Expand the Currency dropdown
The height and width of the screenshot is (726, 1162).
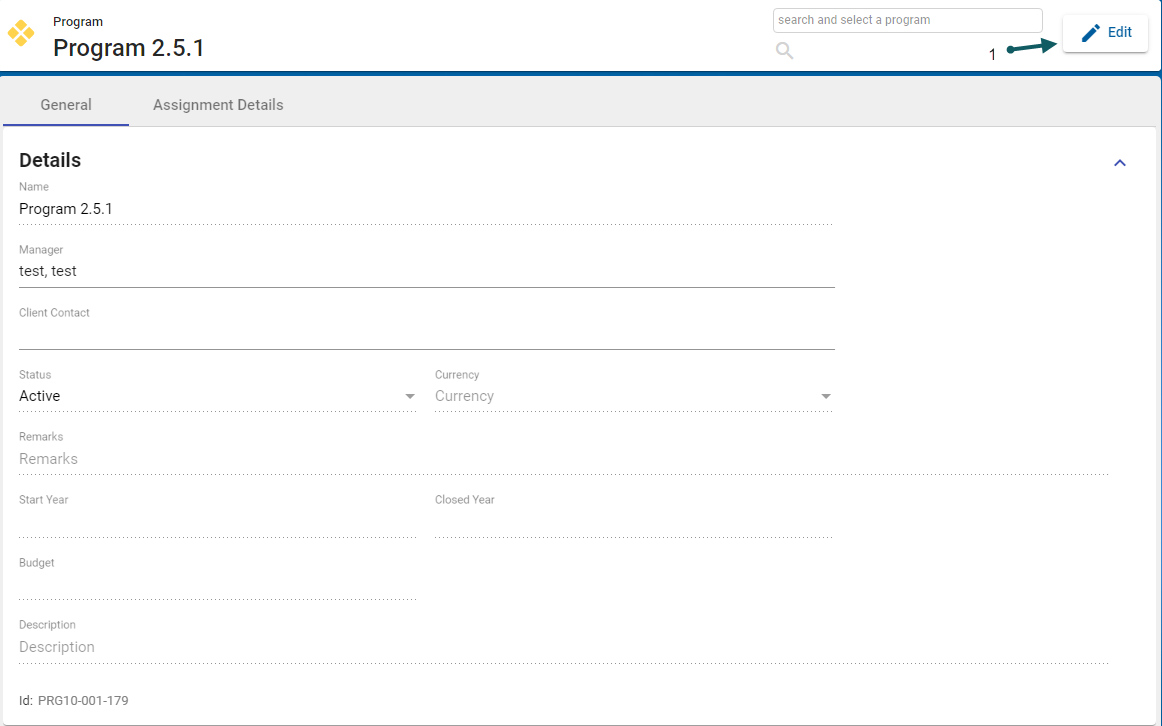coord(633,396)
